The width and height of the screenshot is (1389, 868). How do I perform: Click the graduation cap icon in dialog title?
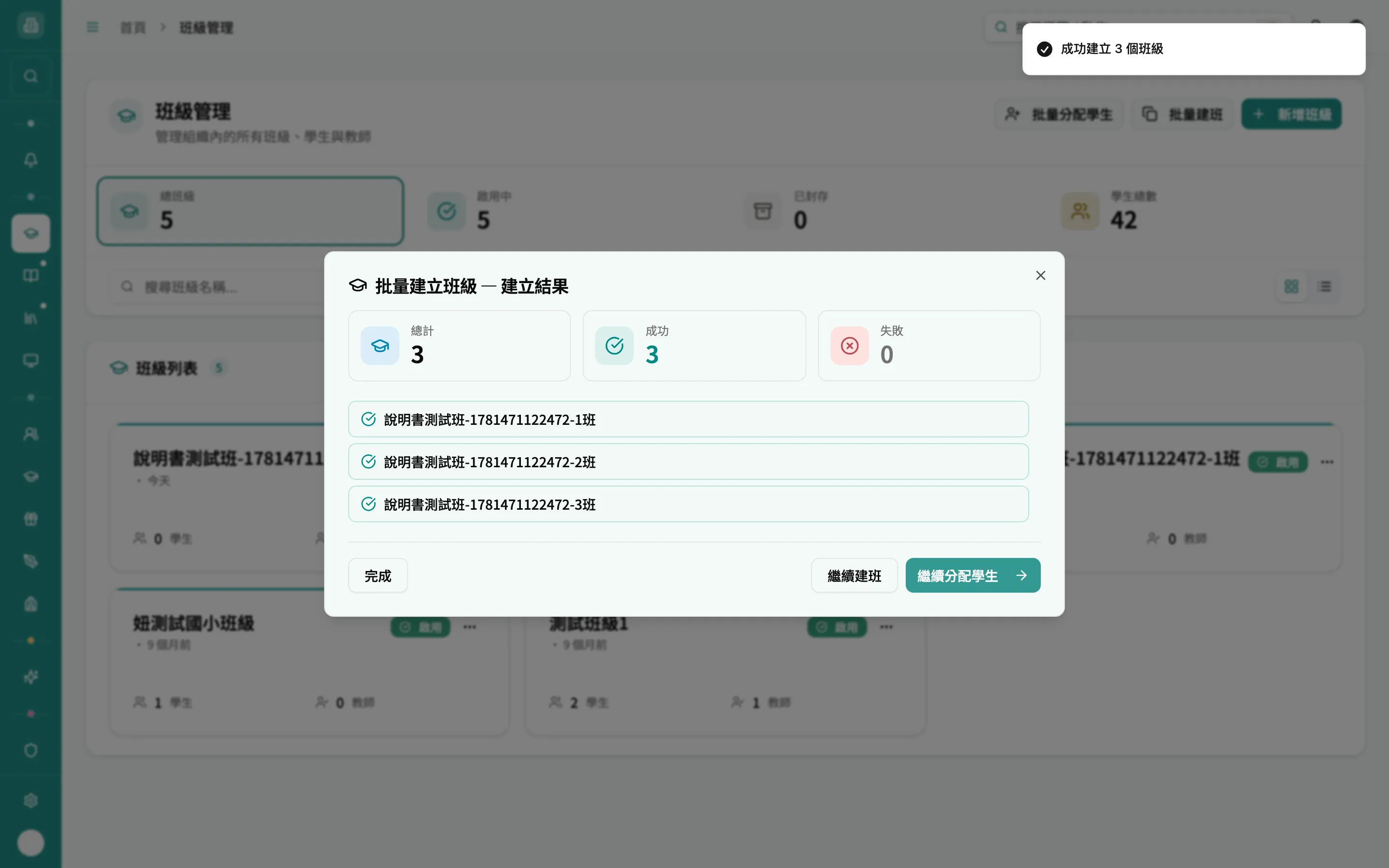pos(358,285)
